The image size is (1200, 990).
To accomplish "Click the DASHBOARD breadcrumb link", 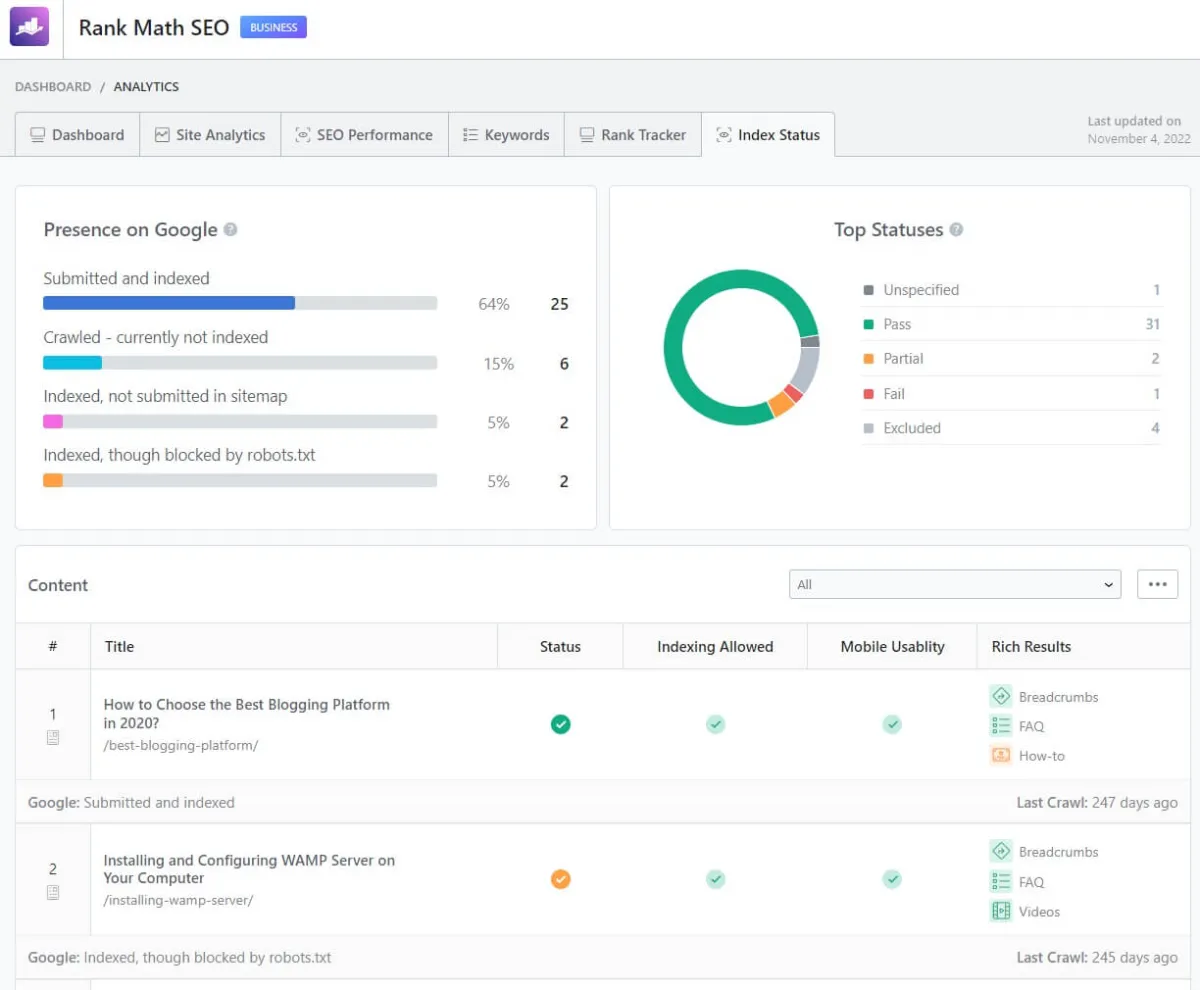I will click(x=53, y=87).
